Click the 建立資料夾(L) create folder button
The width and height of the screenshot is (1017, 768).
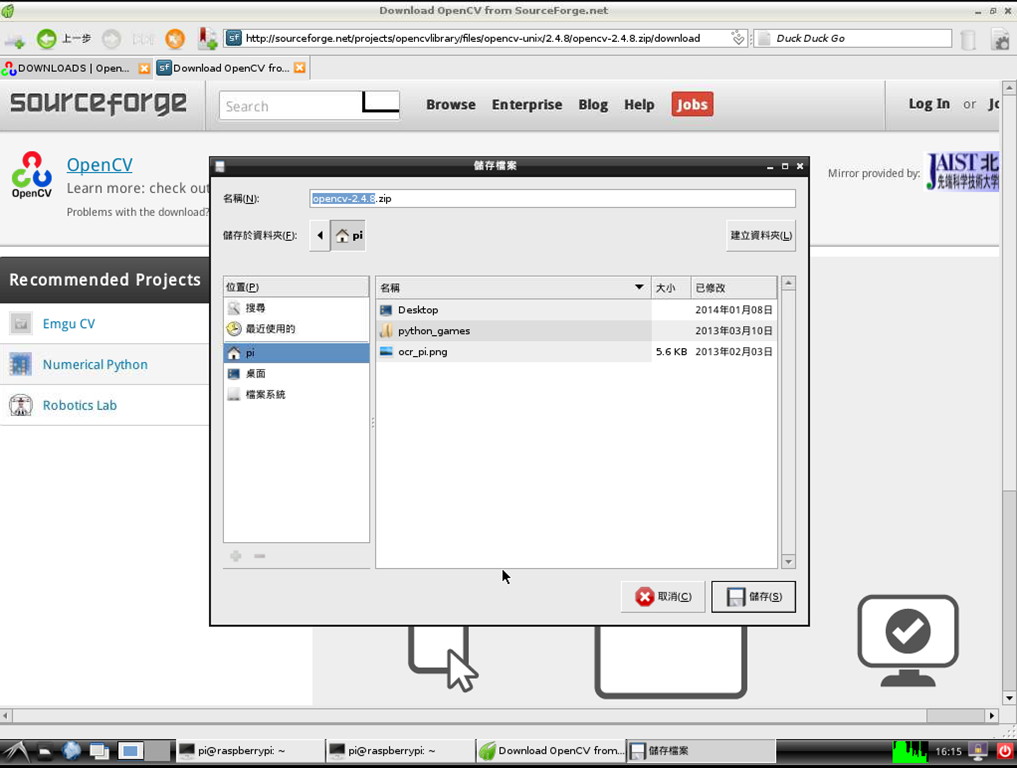coord(761,235)
